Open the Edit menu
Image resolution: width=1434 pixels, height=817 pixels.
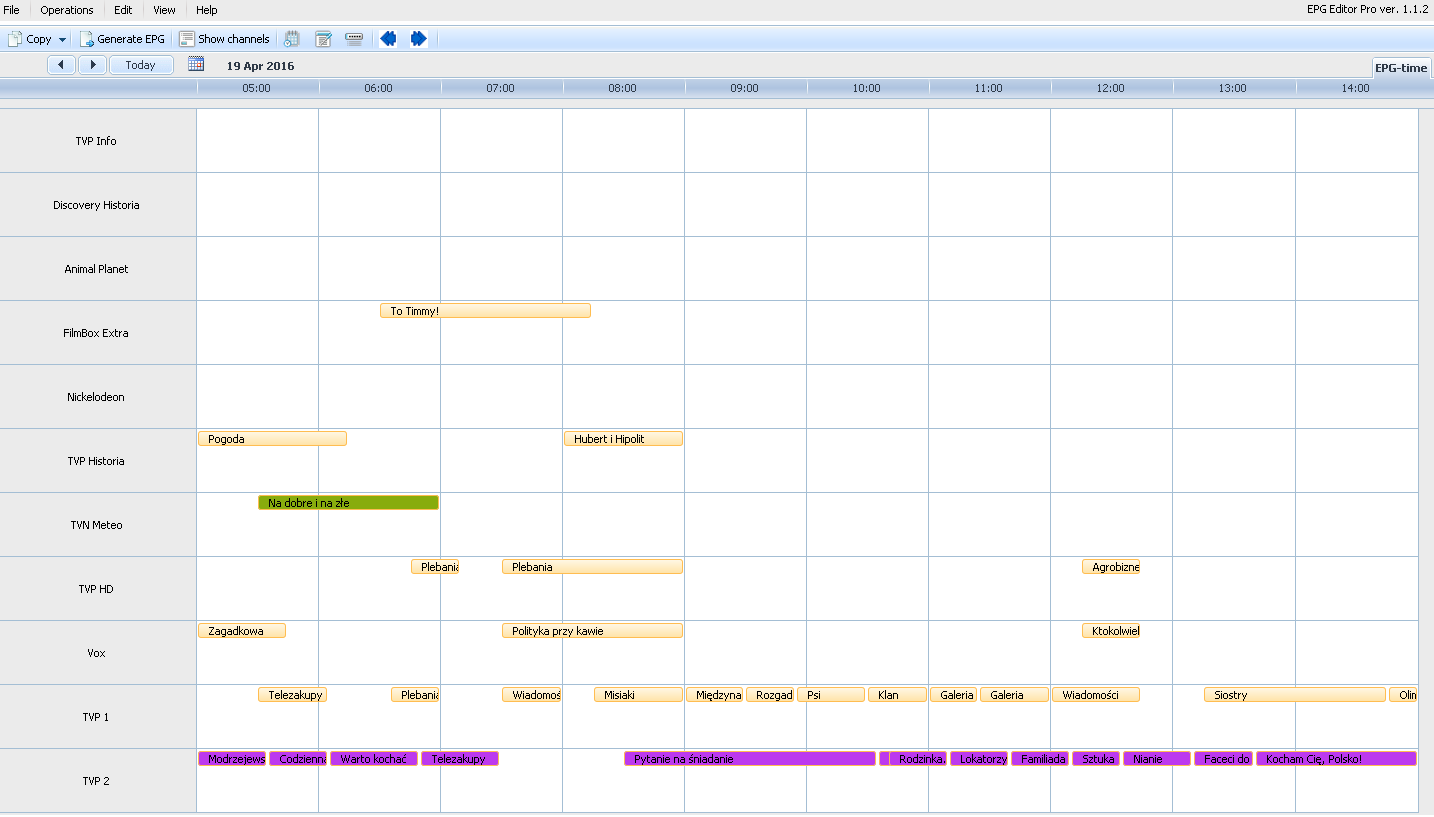(123, 10)
